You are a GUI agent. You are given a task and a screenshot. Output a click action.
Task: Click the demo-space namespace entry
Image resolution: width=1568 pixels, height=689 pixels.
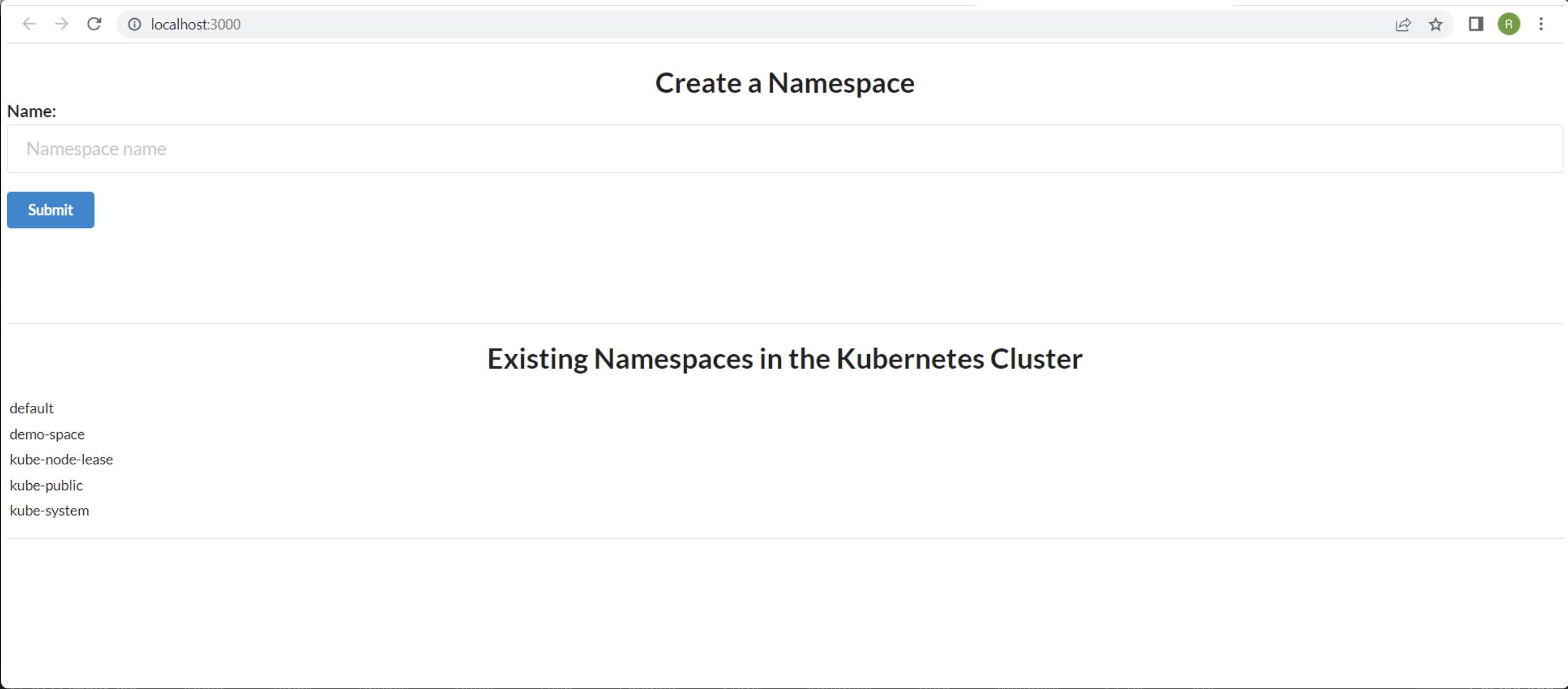(47, 434)
